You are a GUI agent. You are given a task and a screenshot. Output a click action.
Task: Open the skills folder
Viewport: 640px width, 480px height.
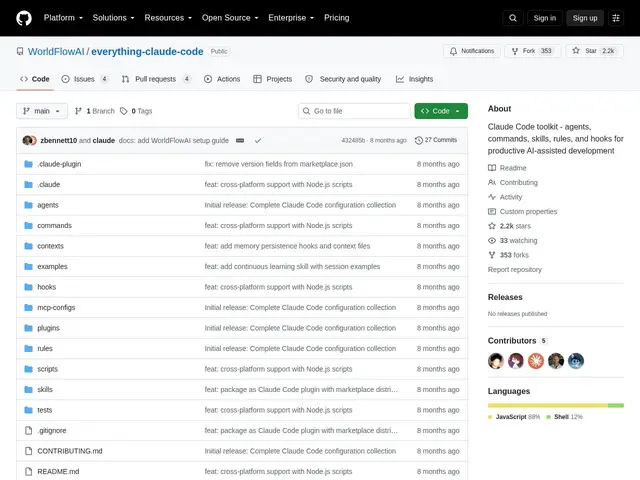pos(45,389)
